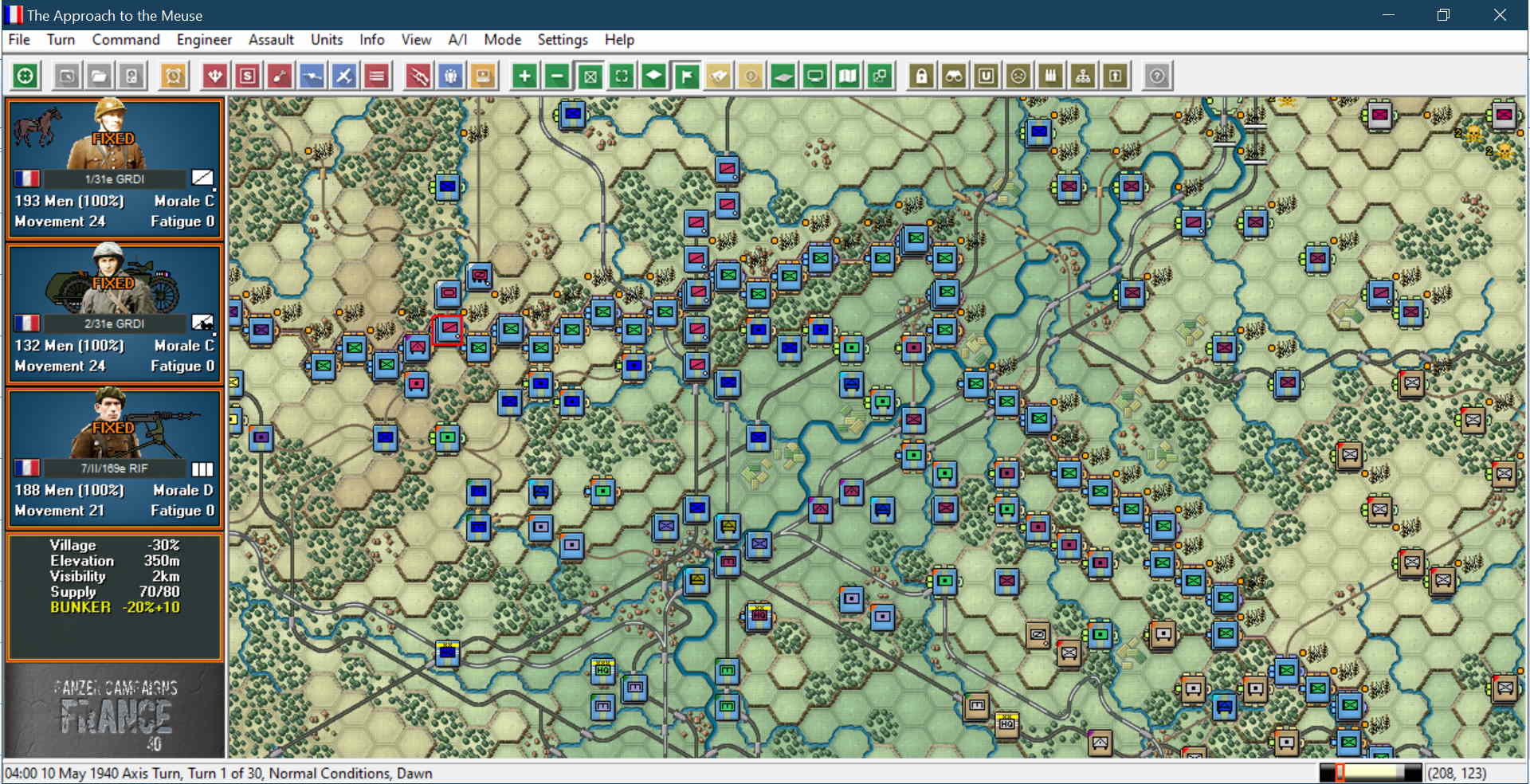Open the Command menu
This screenshot has height=784, width=1530.
[126, 40]
